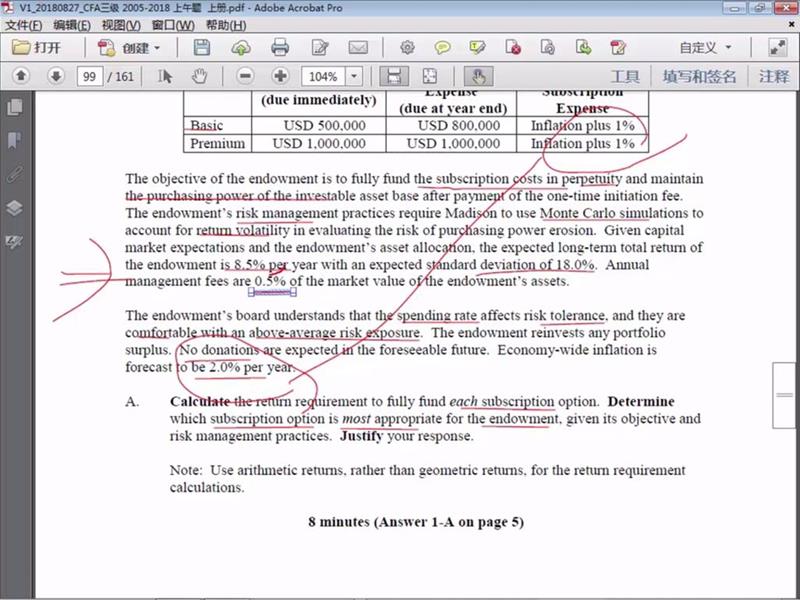Viewport: 800px width, 600px height.
Task: Click the small purple annotation under 0.5%
Action: coord(272,292)
